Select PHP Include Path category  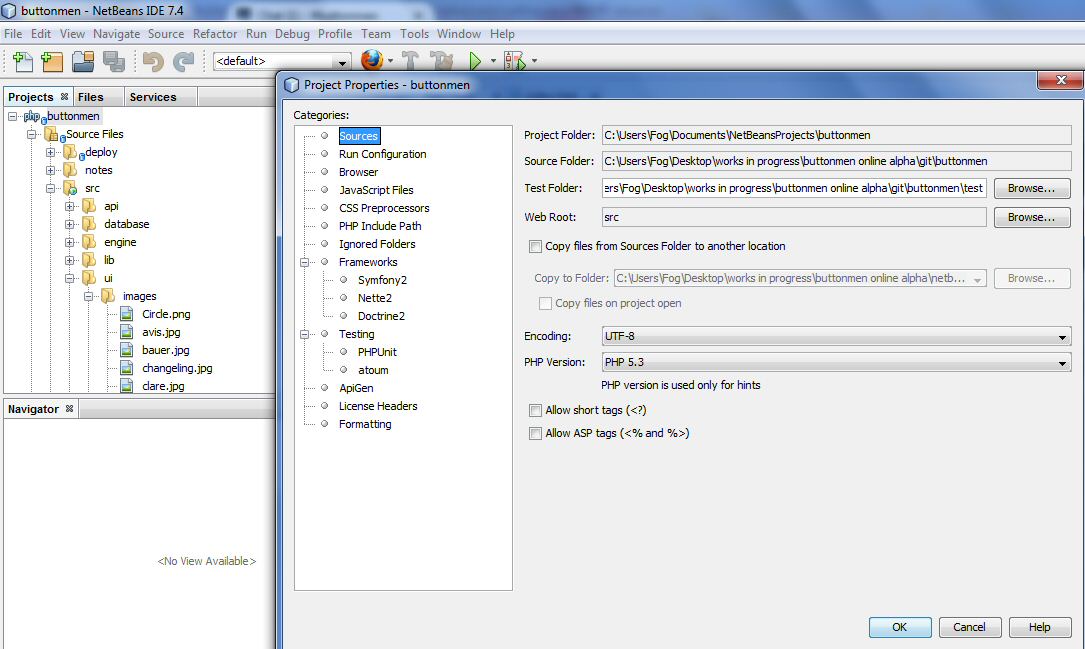pyautogui.click(x=380, y=226)
